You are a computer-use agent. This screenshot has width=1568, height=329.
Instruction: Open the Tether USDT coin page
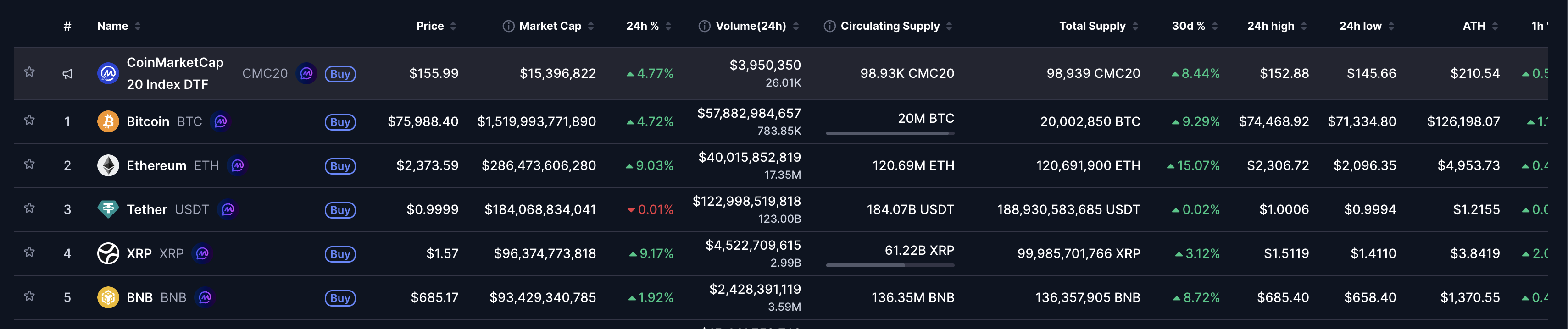click(x=147, y=210)
